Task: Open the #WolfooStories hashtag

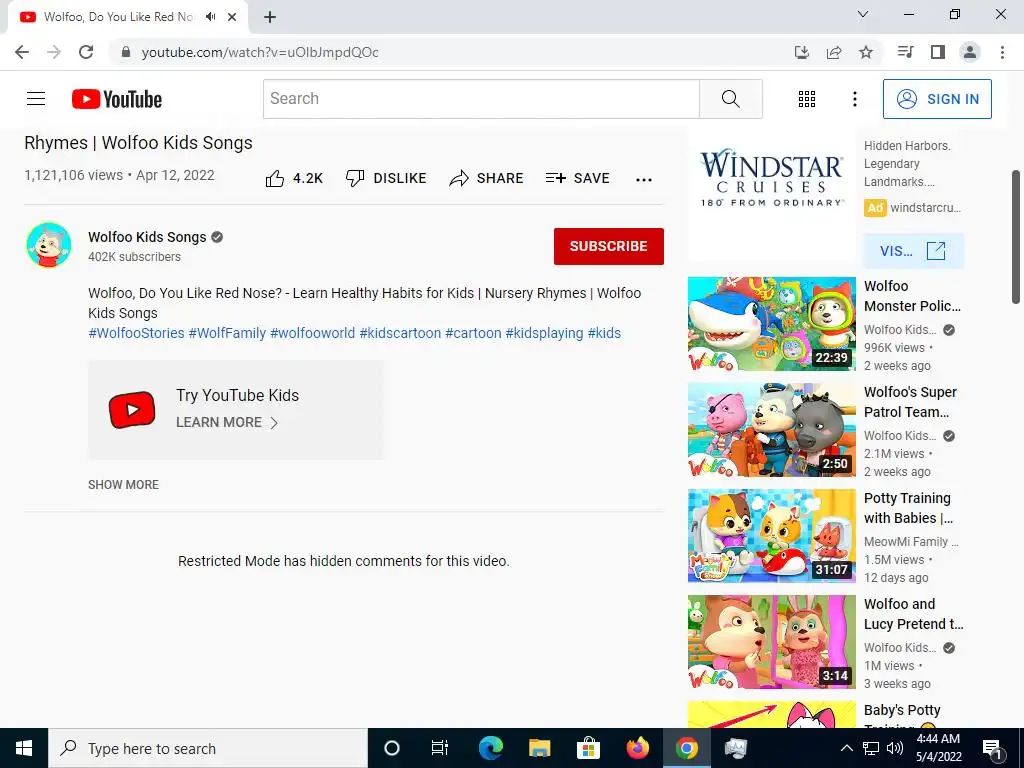Action: click(136, 333)
